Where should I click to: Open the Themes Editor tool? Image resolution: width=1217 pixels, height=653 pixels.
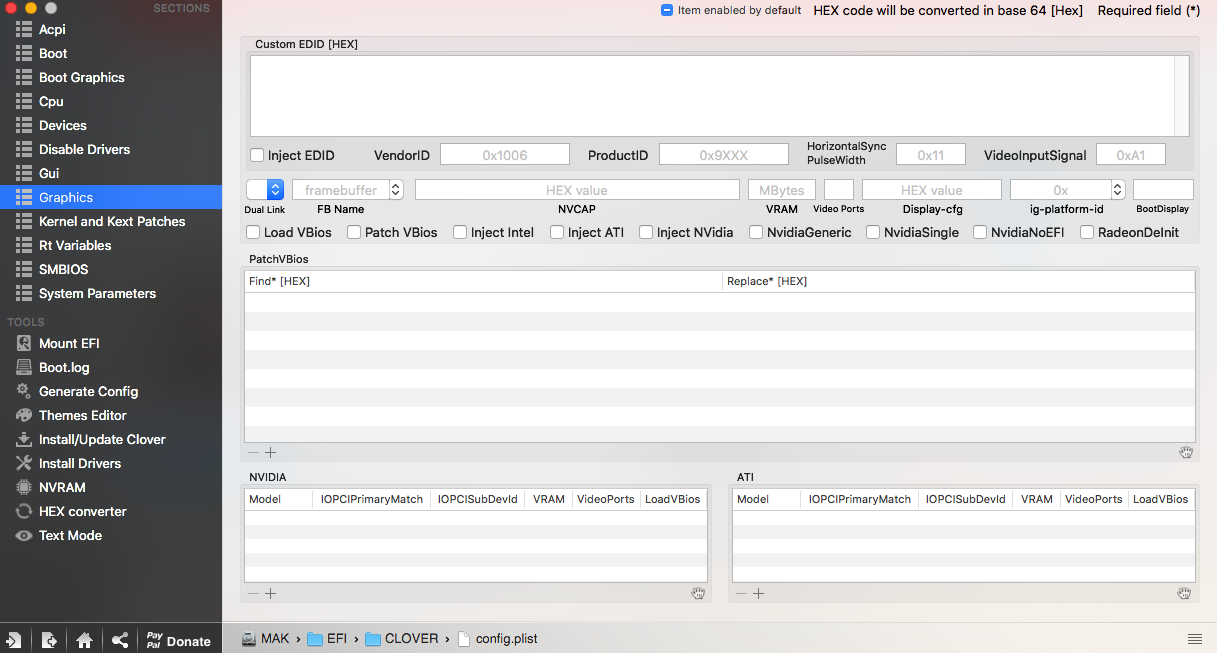pyautogui.click(x=82, y=415)
